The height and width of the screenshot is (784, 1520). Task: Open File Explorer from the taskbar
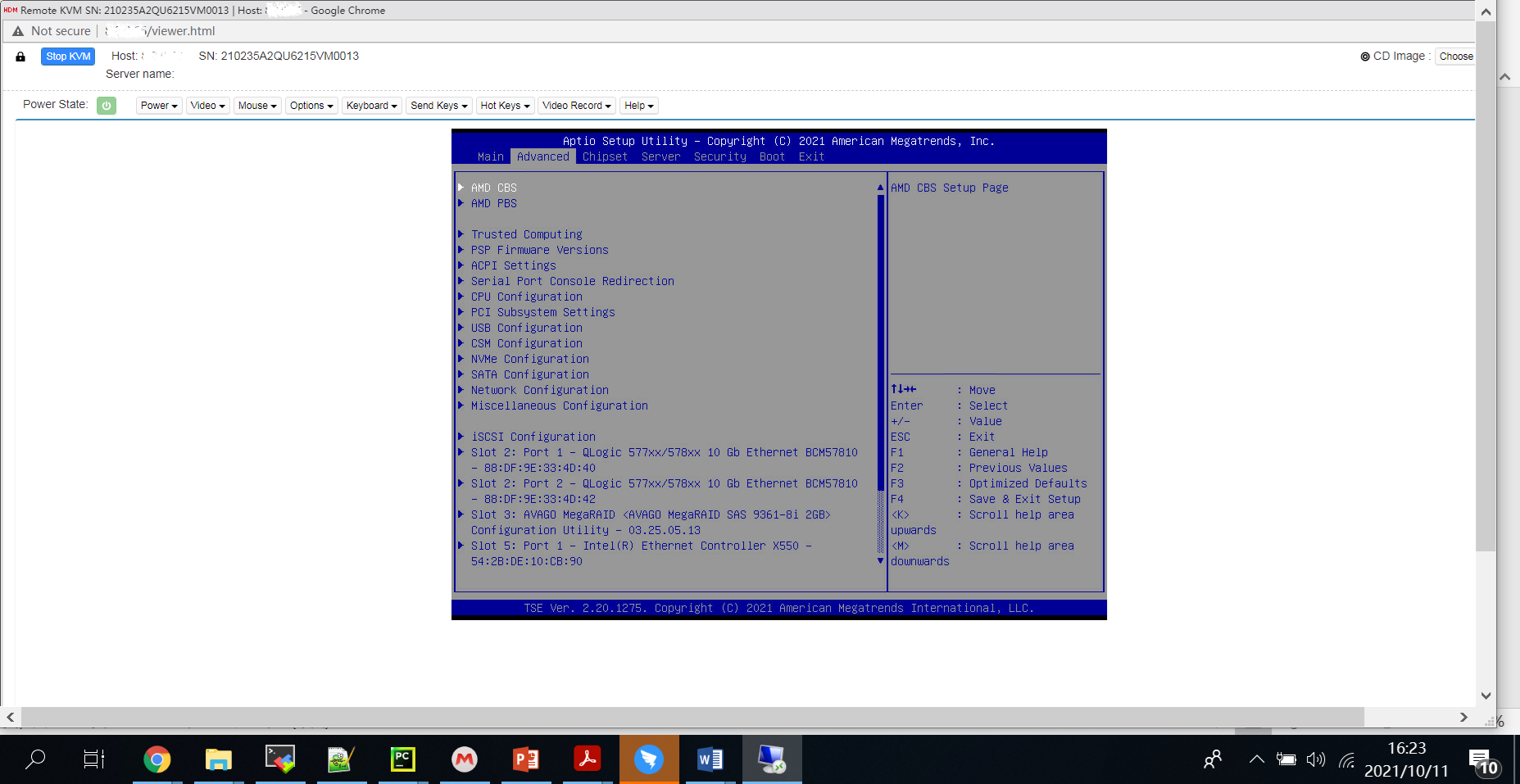click(218, 759)
